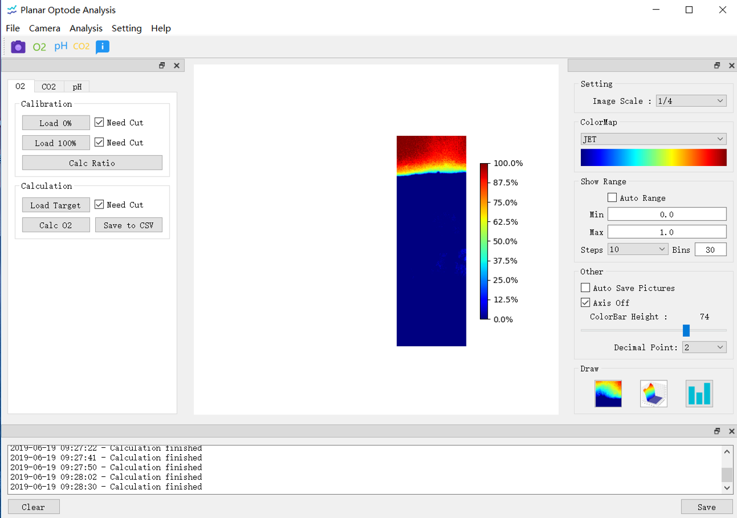Close the right Setting panel

(731, 65)
